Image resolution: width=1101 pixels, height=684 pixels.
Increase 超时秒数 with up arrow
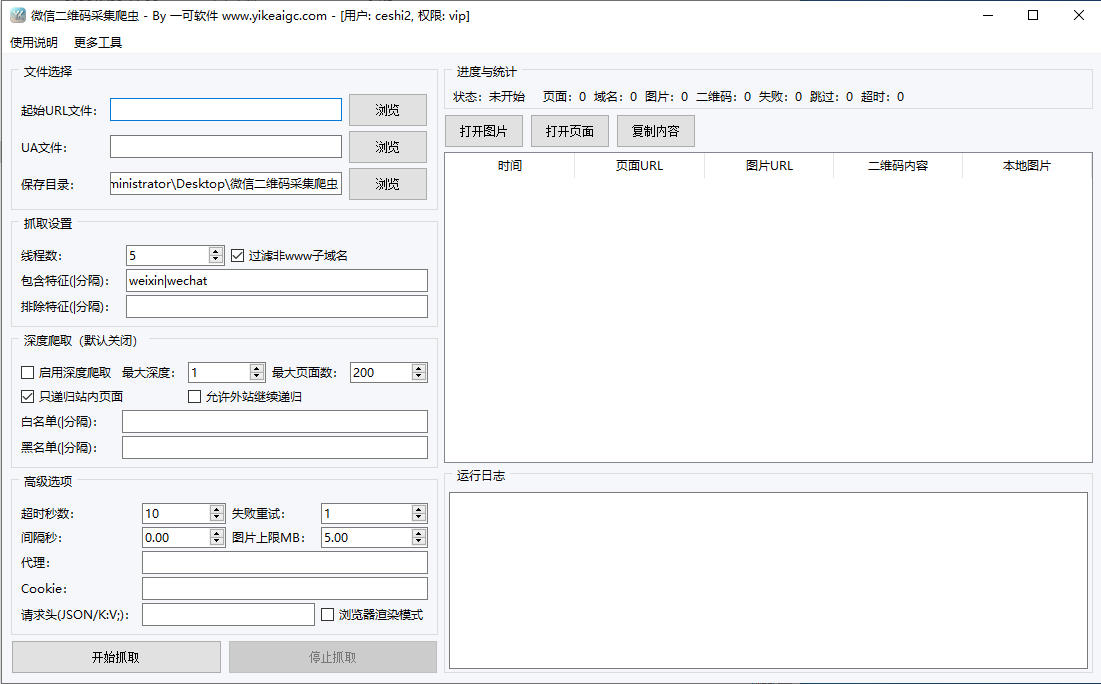(x=216, y=509)
